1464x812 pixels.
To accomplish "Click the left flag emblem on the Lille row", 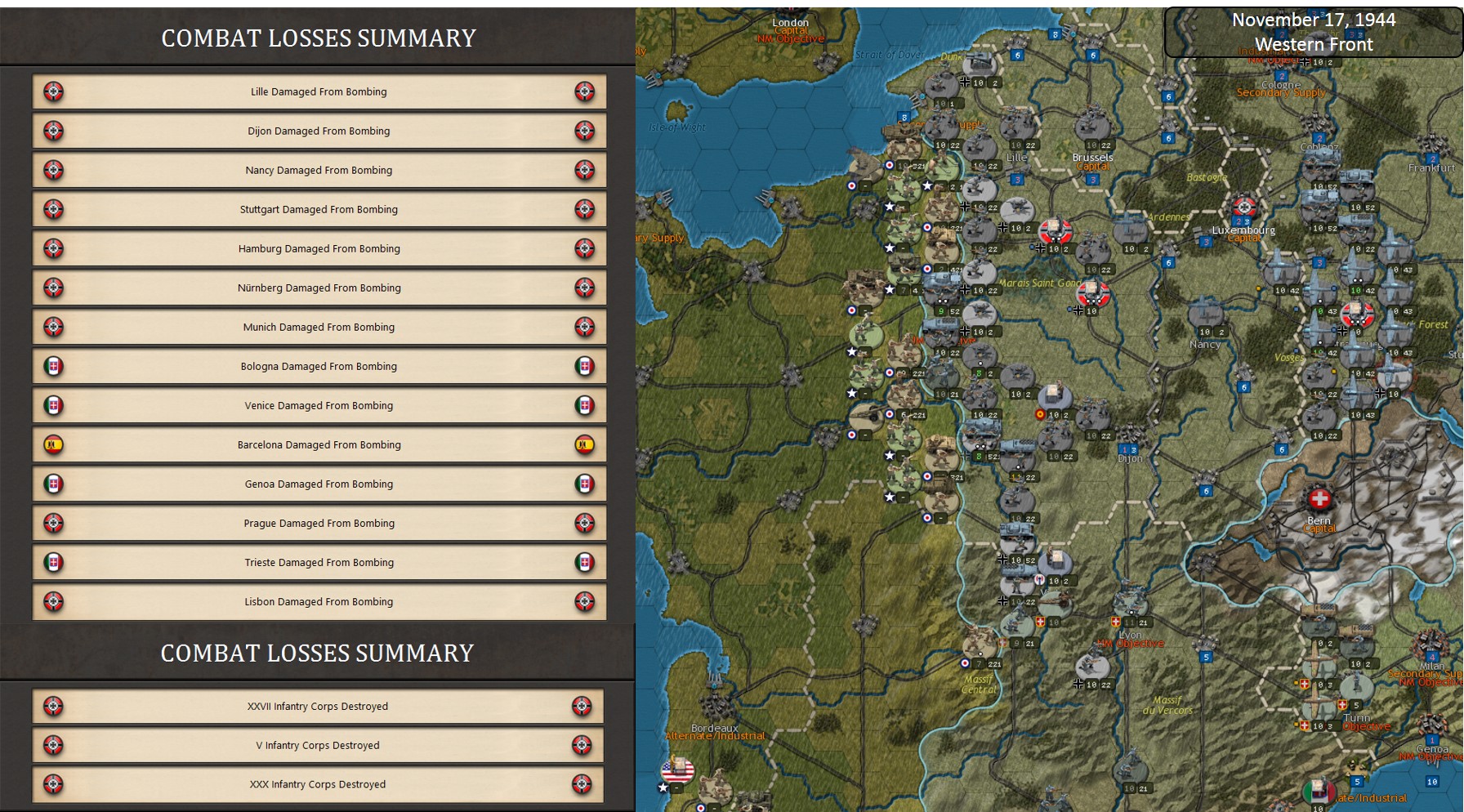I will pyautogui.click(x=53, y=91).
